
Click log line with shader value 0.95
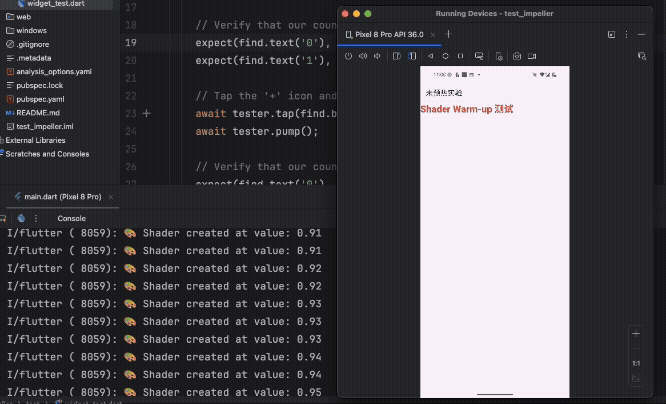164,392
